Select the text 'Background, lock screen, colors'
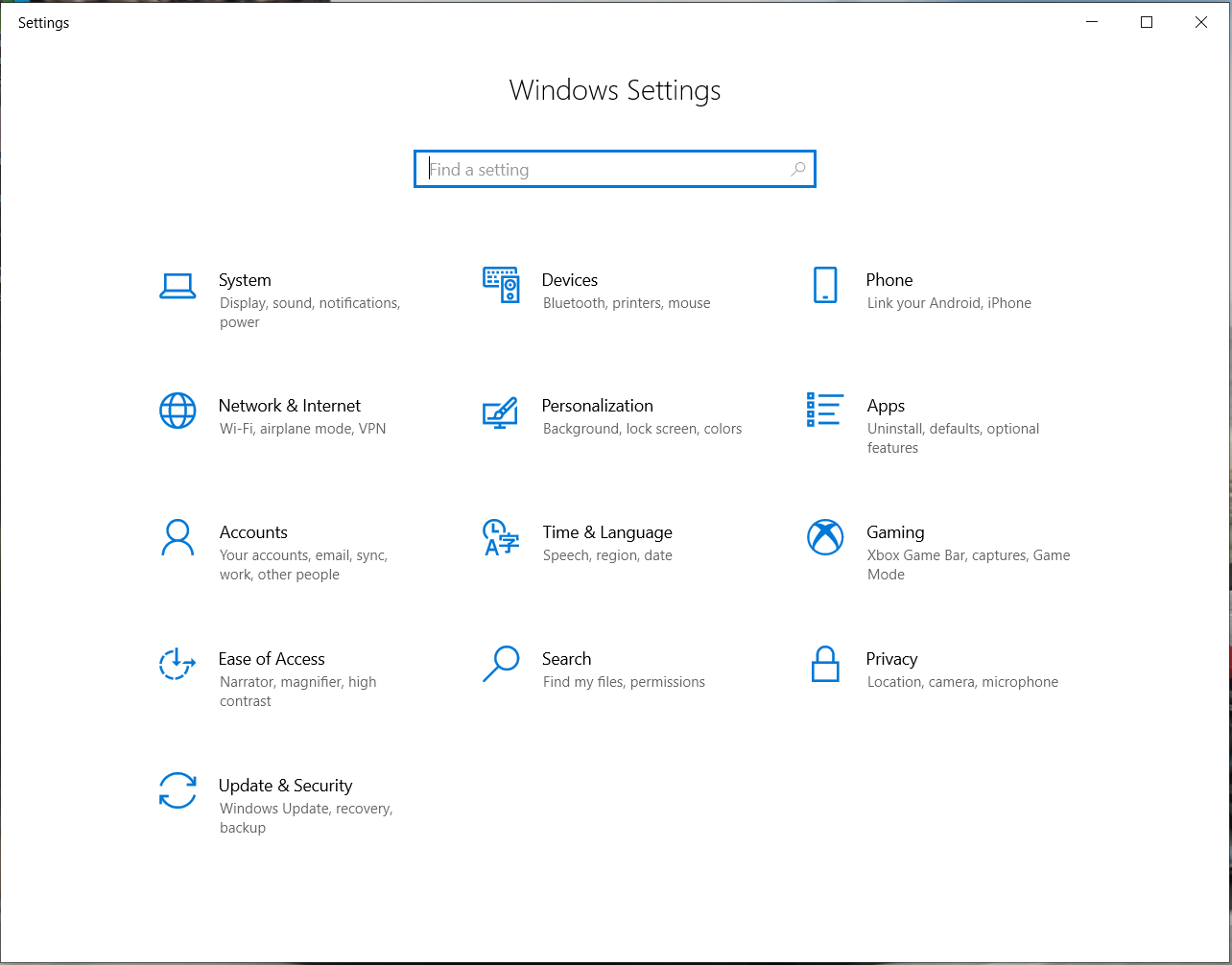1232x965 pixels. [642, 429]
